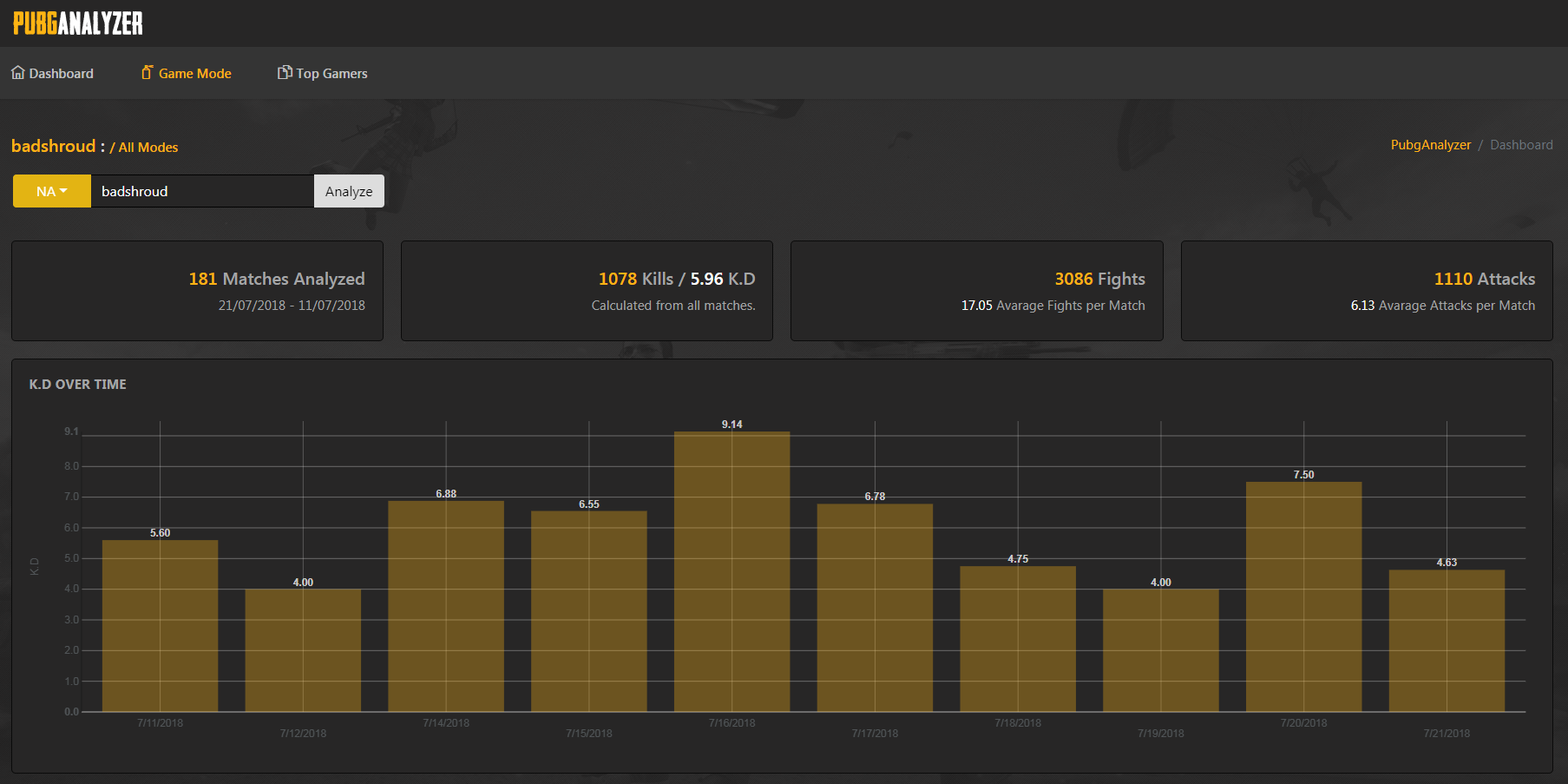Click the 181 Matches Analyzed card
1568x784 pixels.
click(x=197, y=291)
